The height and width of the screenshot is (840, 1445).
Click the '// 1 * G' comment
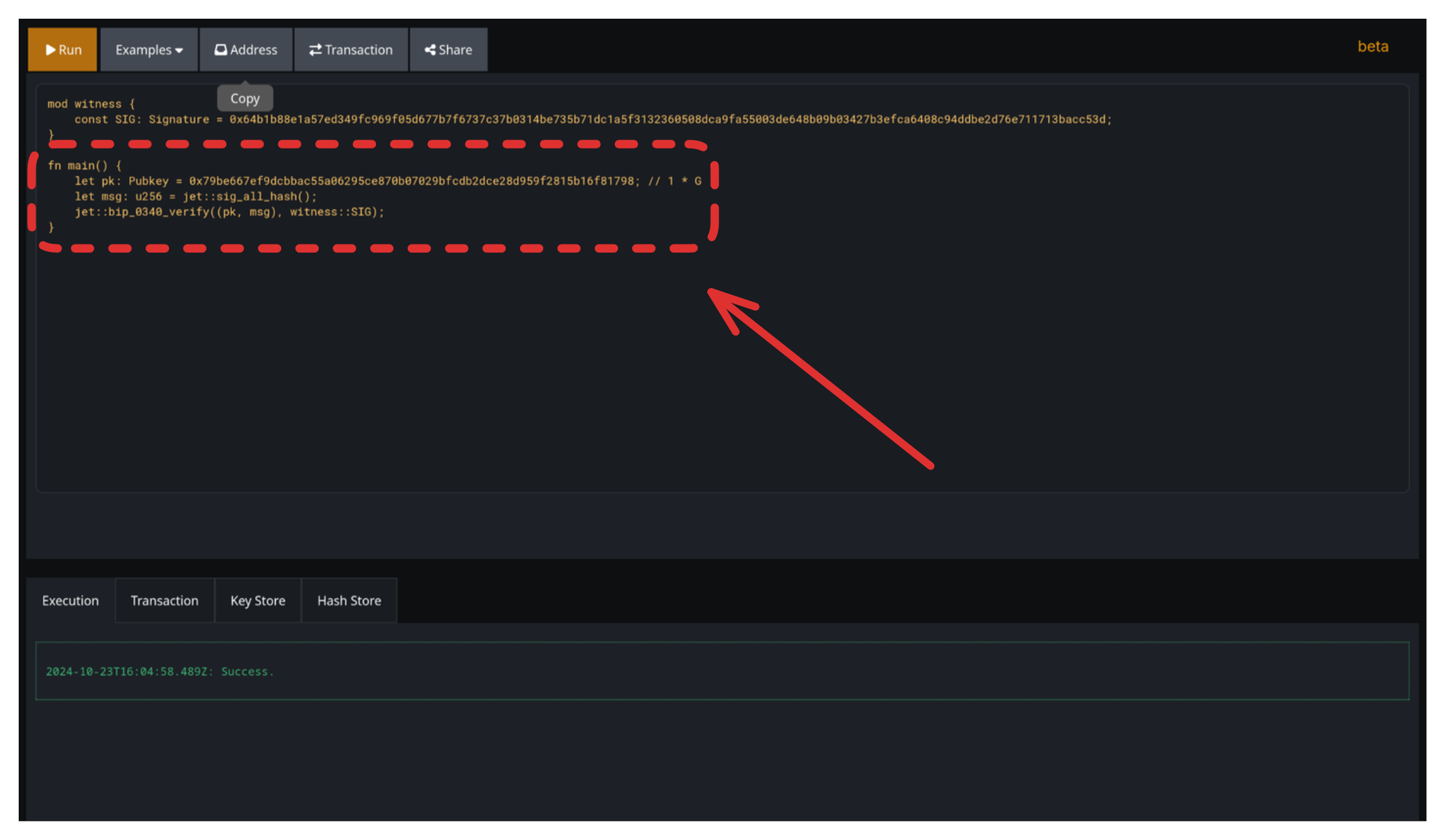(x=675, y=181)
